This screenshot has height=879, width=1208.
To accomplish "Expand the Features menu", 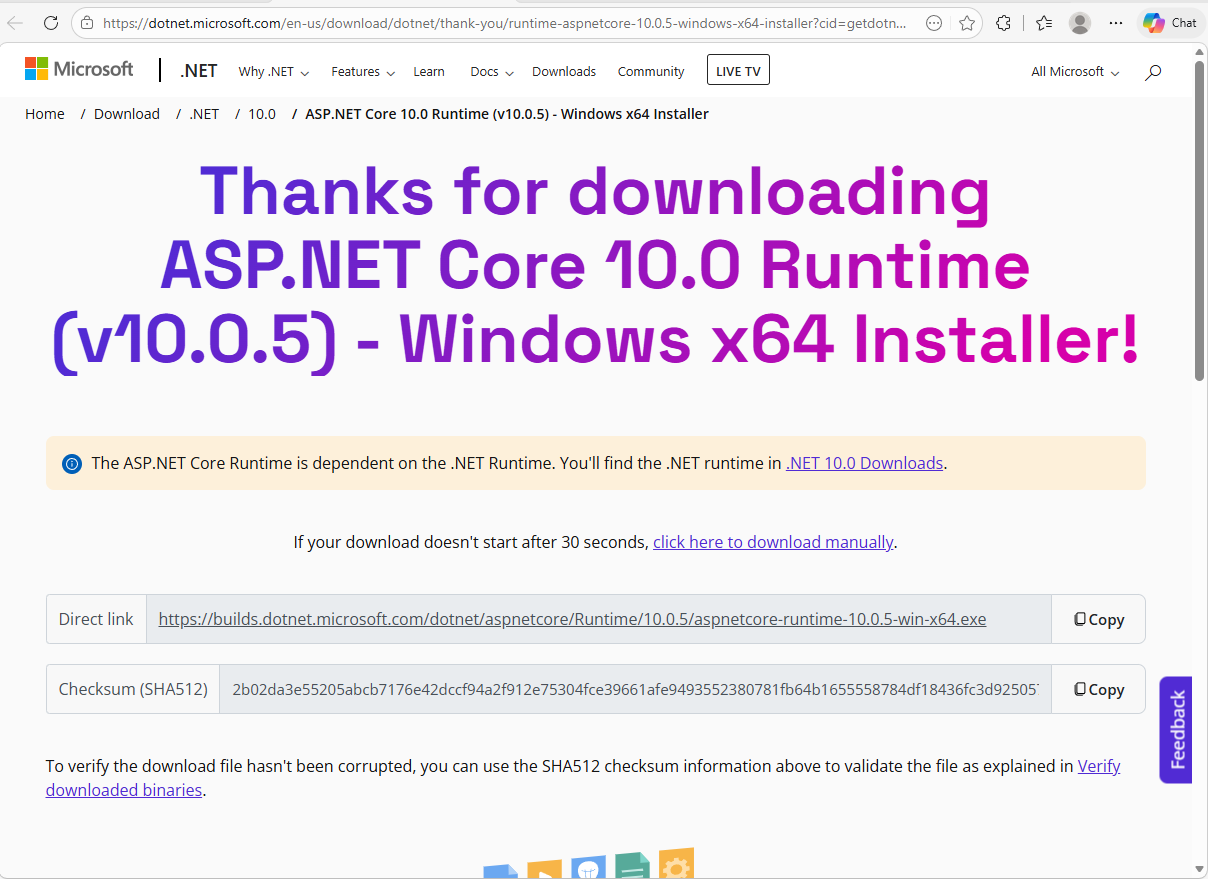I will point(363,71).
